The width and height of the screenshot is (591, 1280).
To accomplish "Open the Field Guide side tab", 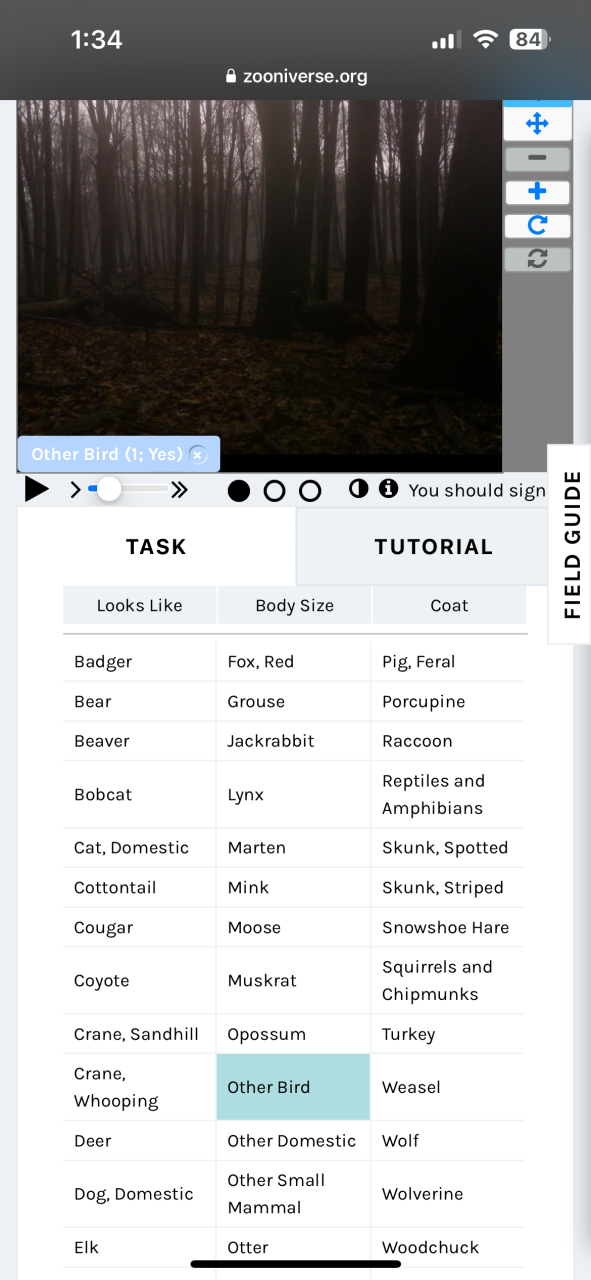I will [571, 545].
